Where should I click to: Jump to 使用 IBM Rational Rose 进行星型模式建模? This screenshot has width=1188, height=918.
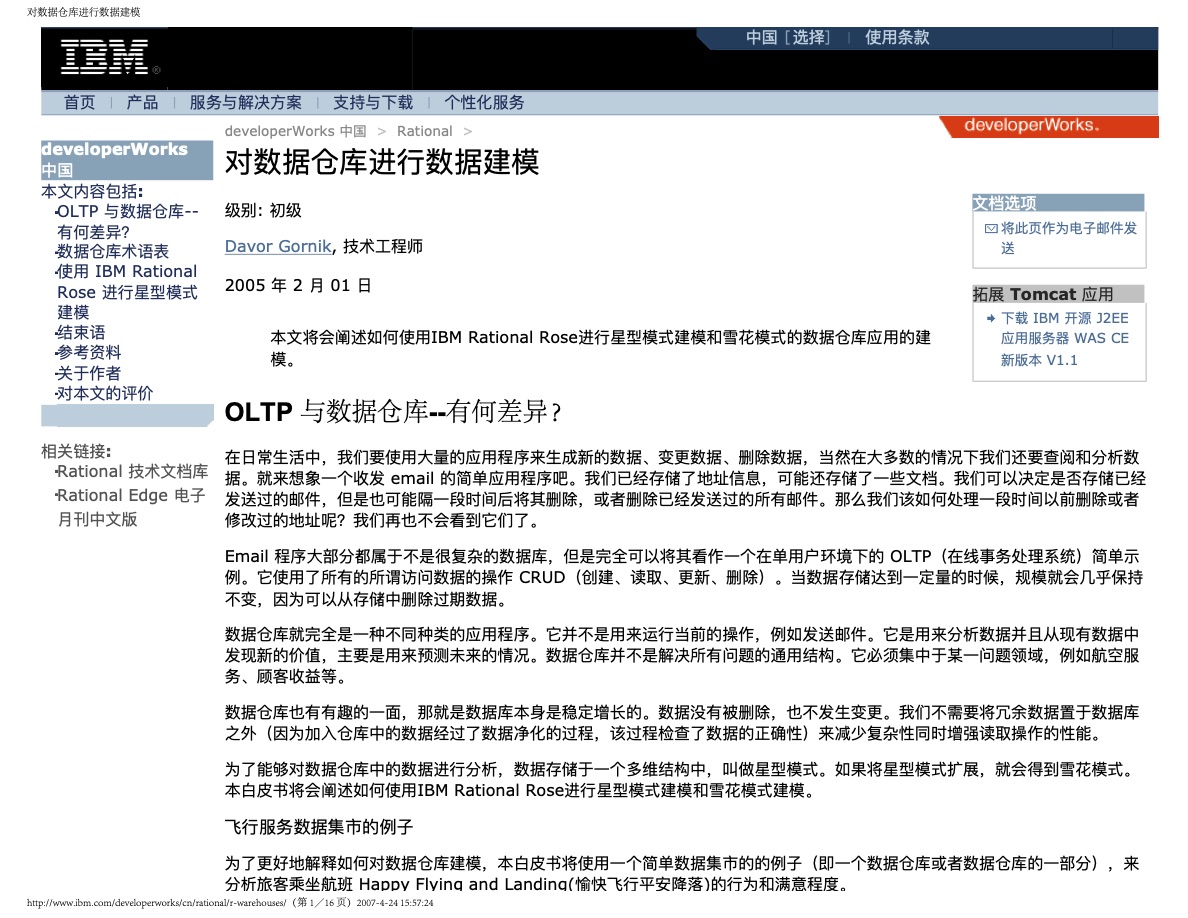point(127,292)
